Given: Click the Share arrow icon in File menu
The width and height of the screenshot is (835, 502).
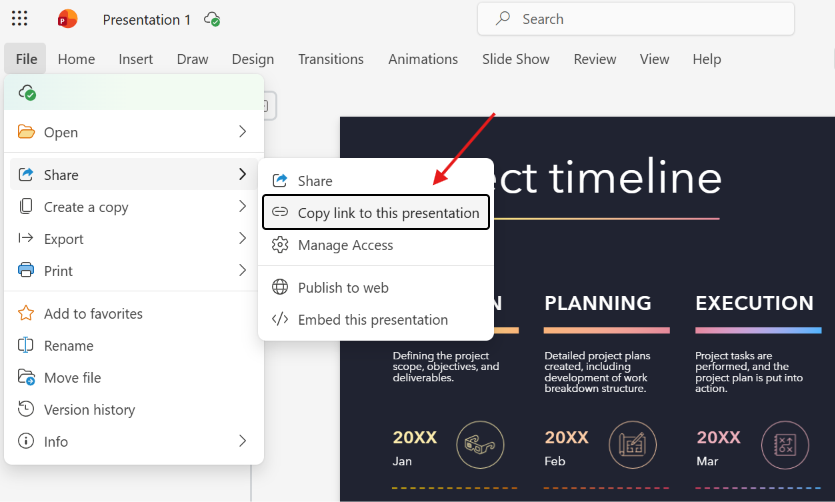Looking at the screenshot, I should 26,174.
